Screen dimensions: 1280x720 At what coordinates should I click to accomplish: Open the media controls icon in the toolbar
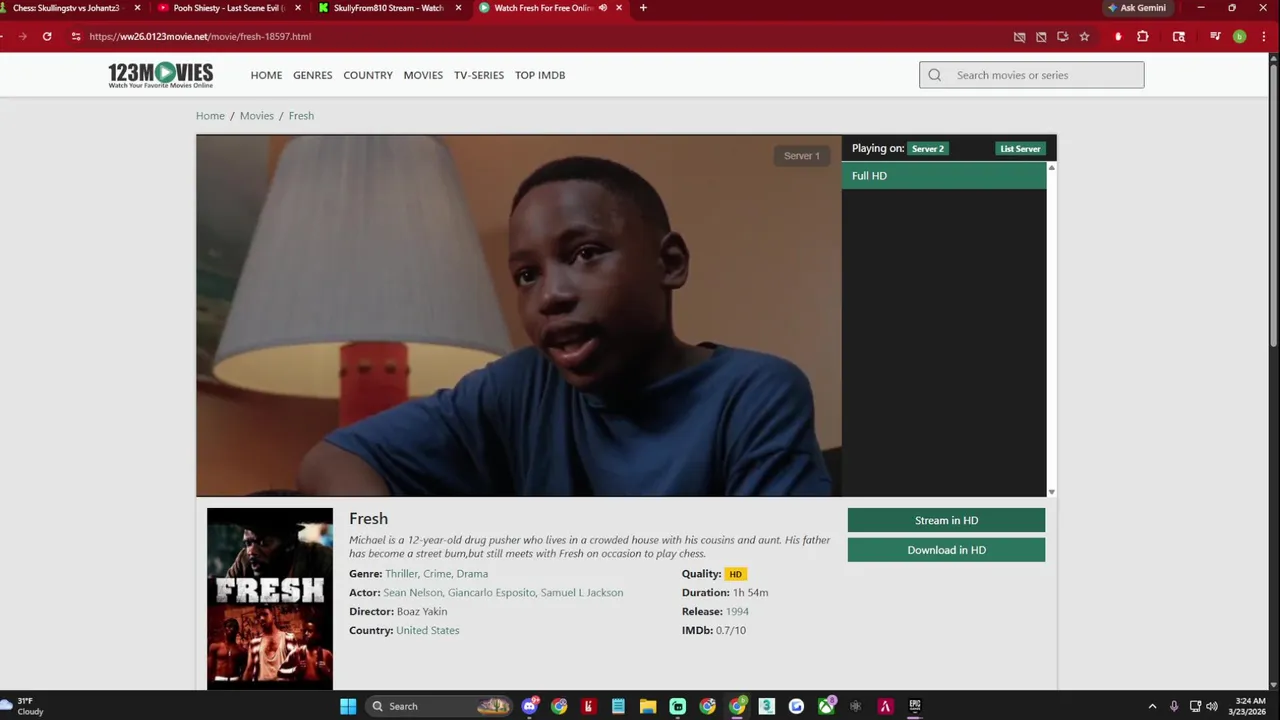pos(1215,36)
